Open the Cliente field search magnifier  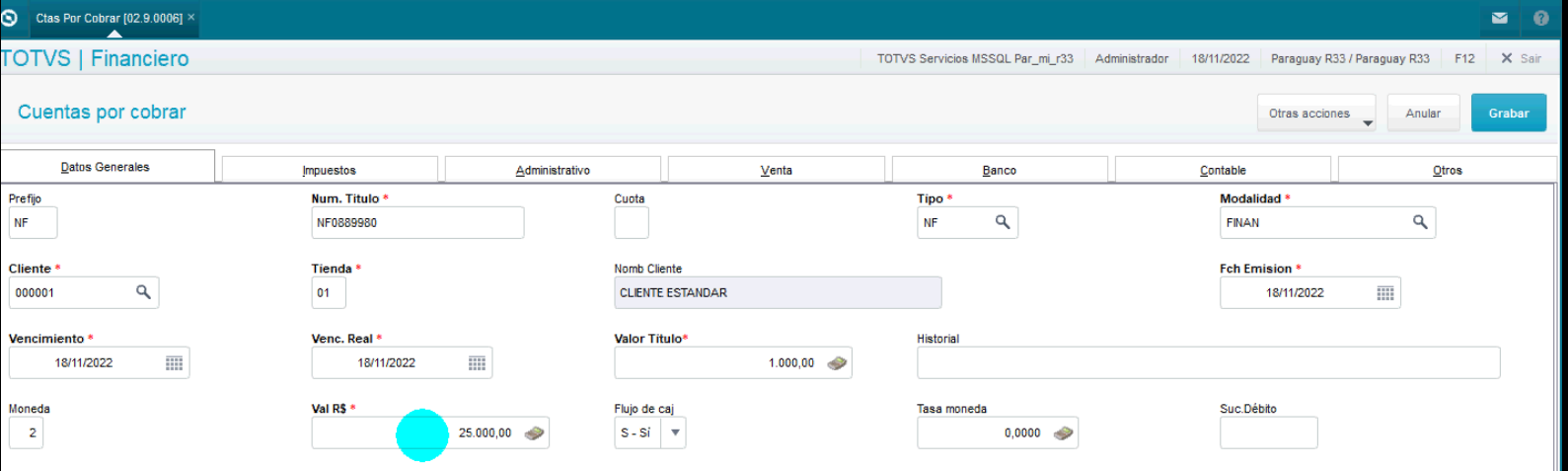click(143, 292)
